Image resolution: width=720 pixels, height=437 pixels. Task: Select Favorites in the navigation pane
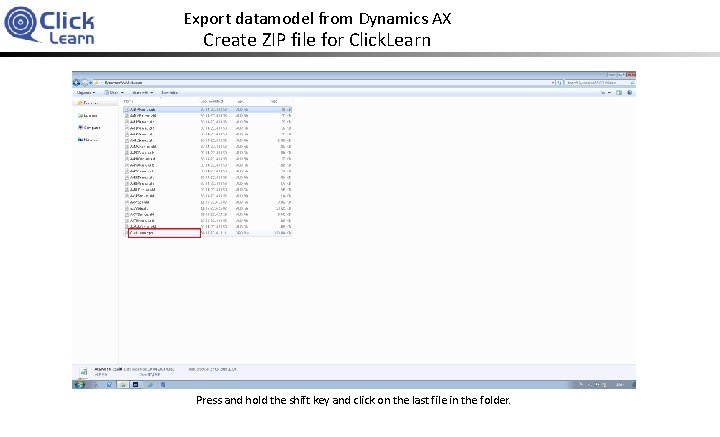pyautogui.click(x=88, y=103)
